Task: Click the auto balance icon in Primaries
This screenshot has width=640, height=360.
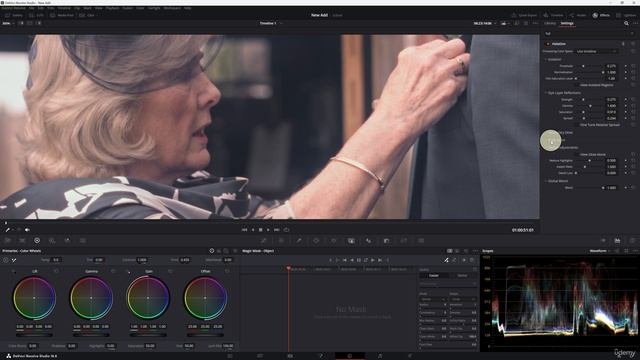Action: point(6,260)
